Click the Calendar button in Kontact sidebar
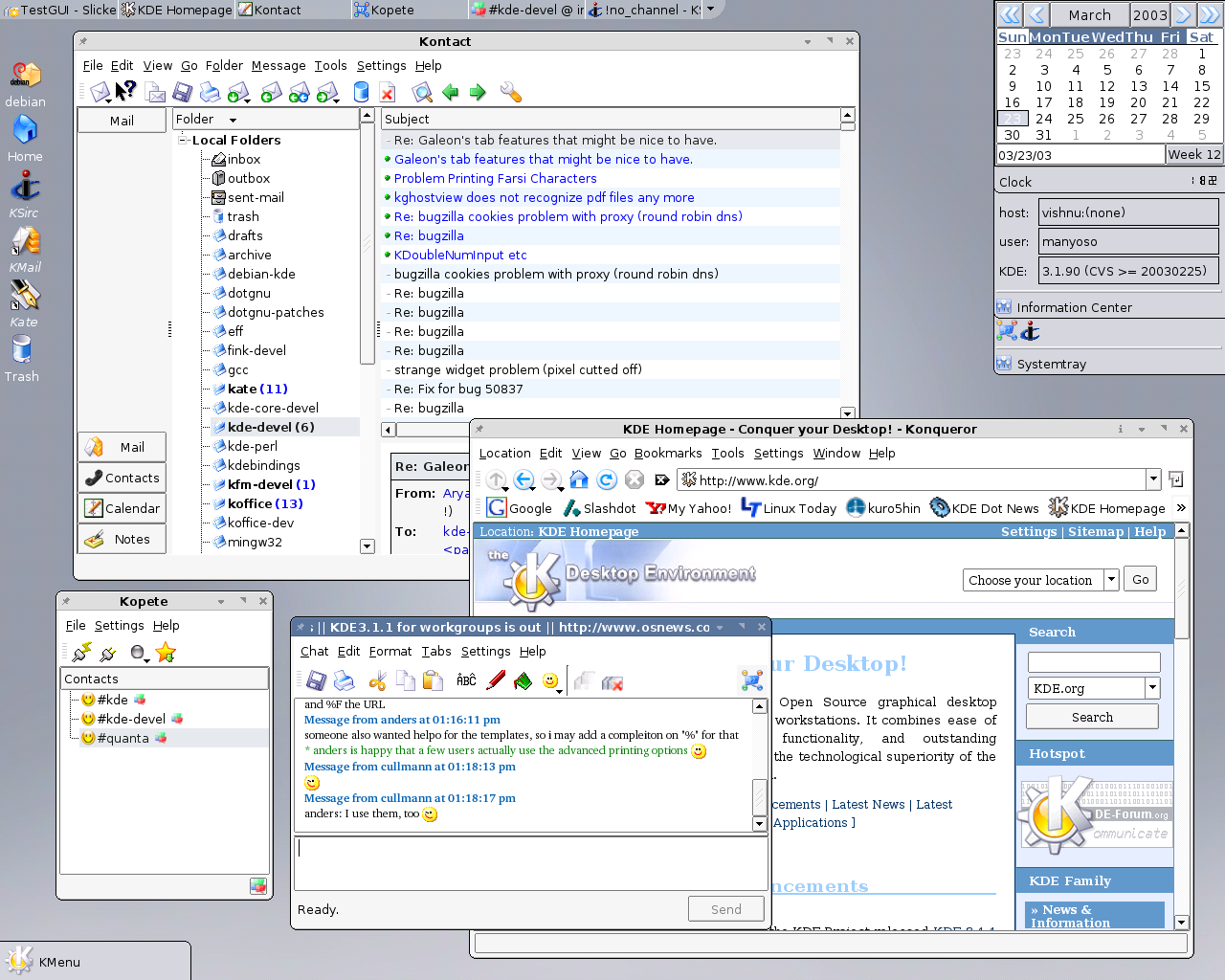Viewport: 1225px width, 980px height. coord(122,508)
